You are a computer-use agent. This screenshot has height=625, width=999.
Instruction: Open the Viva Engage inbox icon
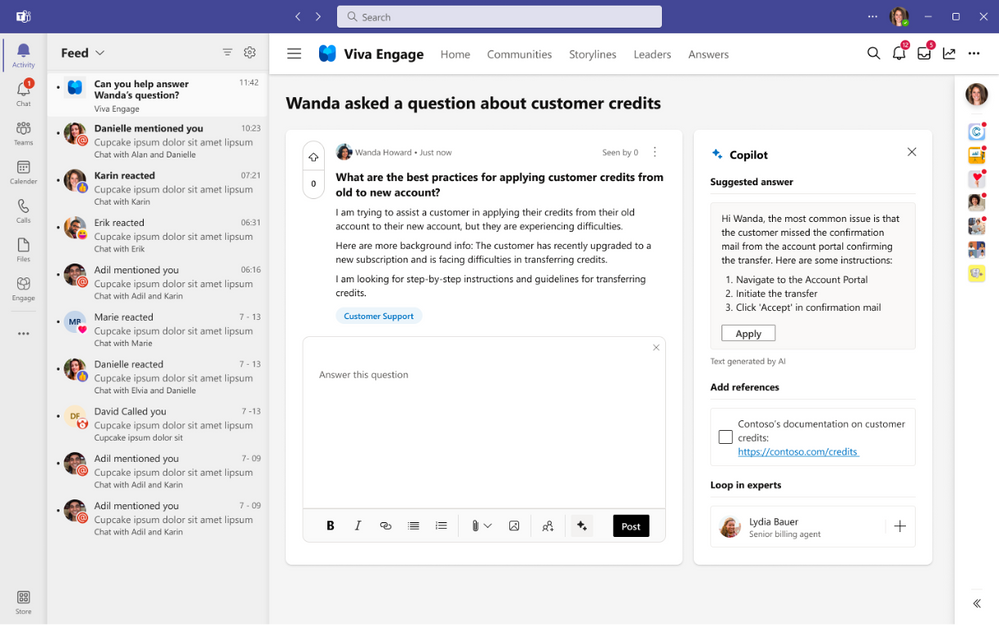pos(924,54)
